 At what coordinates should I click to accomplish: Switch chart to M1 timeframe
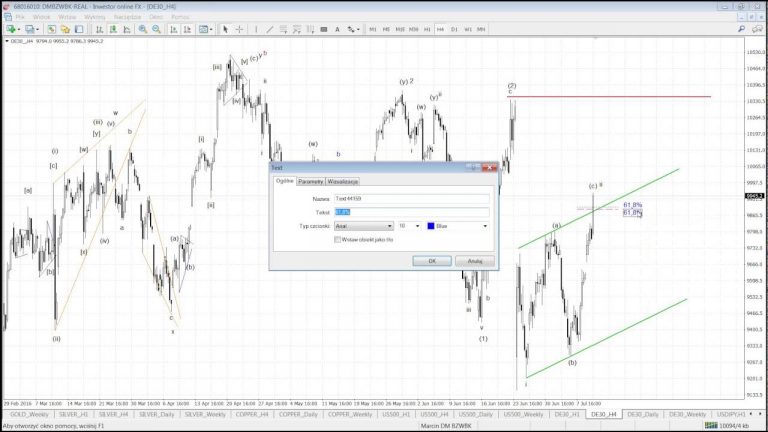[373, 29]
